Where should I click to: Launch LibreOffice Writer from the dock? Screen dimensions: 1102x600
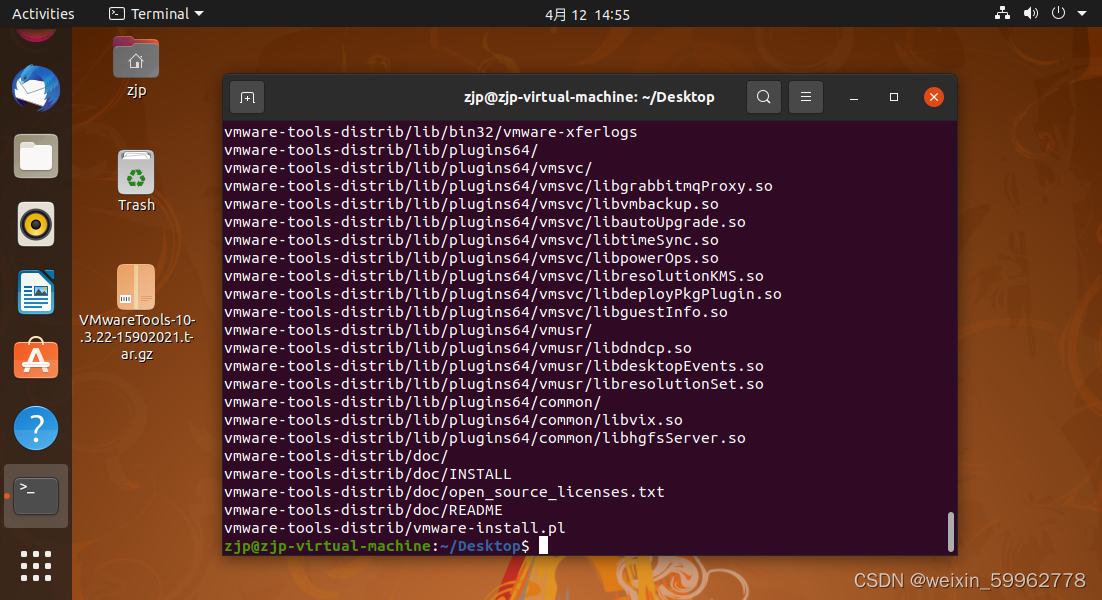[36, 292]
